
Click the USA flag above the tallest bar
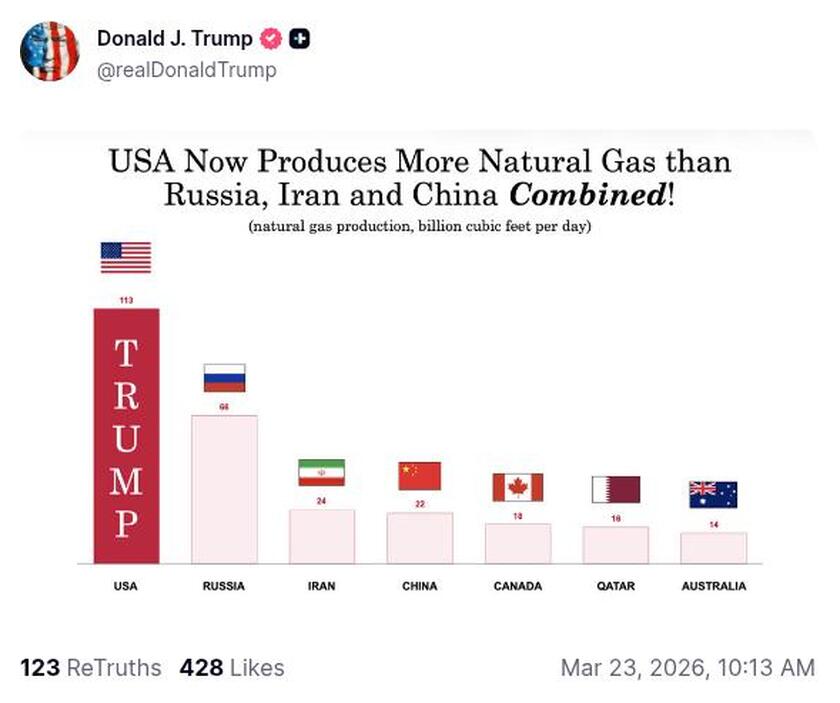coord(125,258)
